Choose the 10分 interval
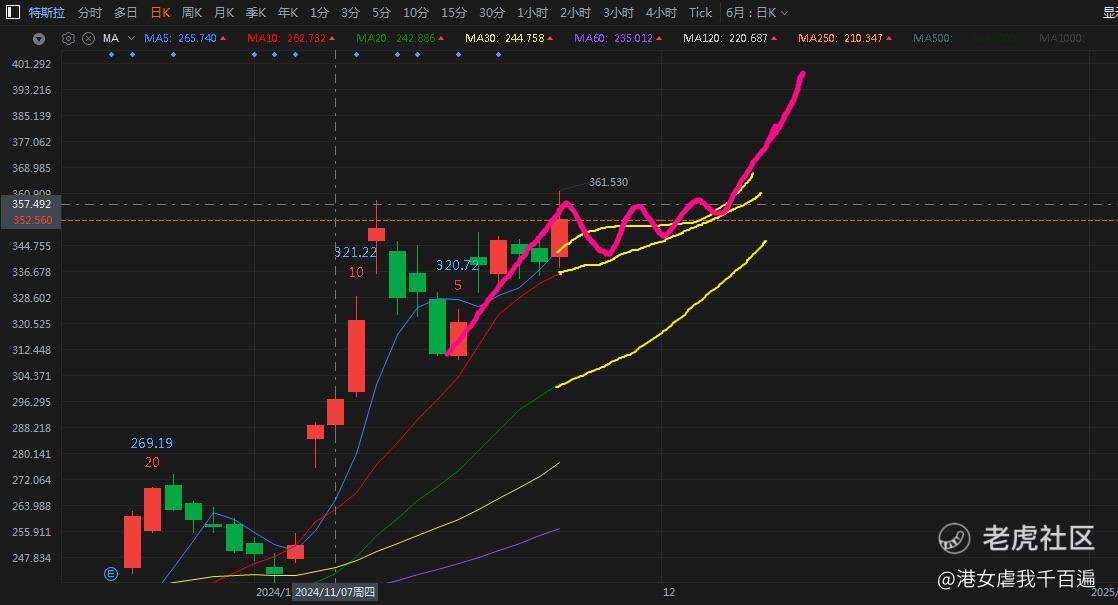1118x605 pixels. pyautogui.click(x=416, y=13)
